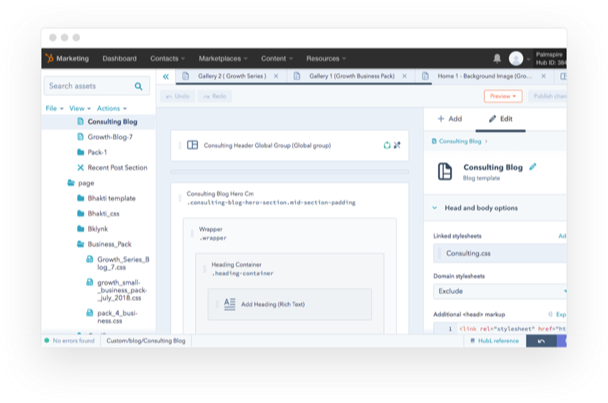This screenshot has height=403, width=608.
Task: Click the Preview button
Action: [x=502, y=96]
